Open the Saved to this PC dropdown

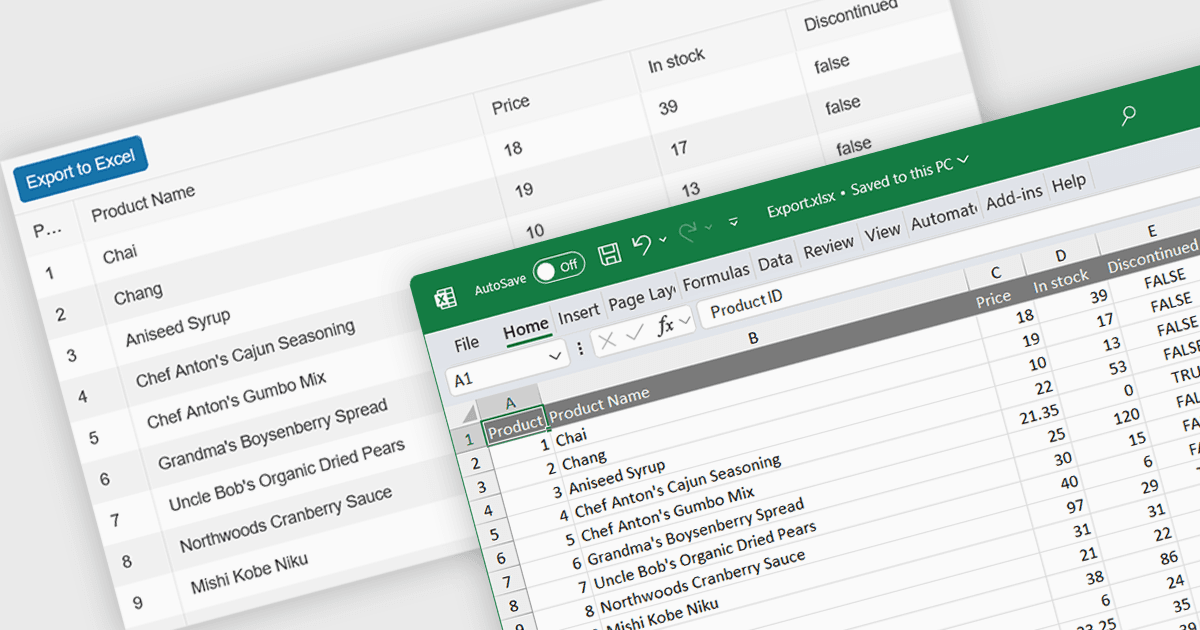pos(964,160)
